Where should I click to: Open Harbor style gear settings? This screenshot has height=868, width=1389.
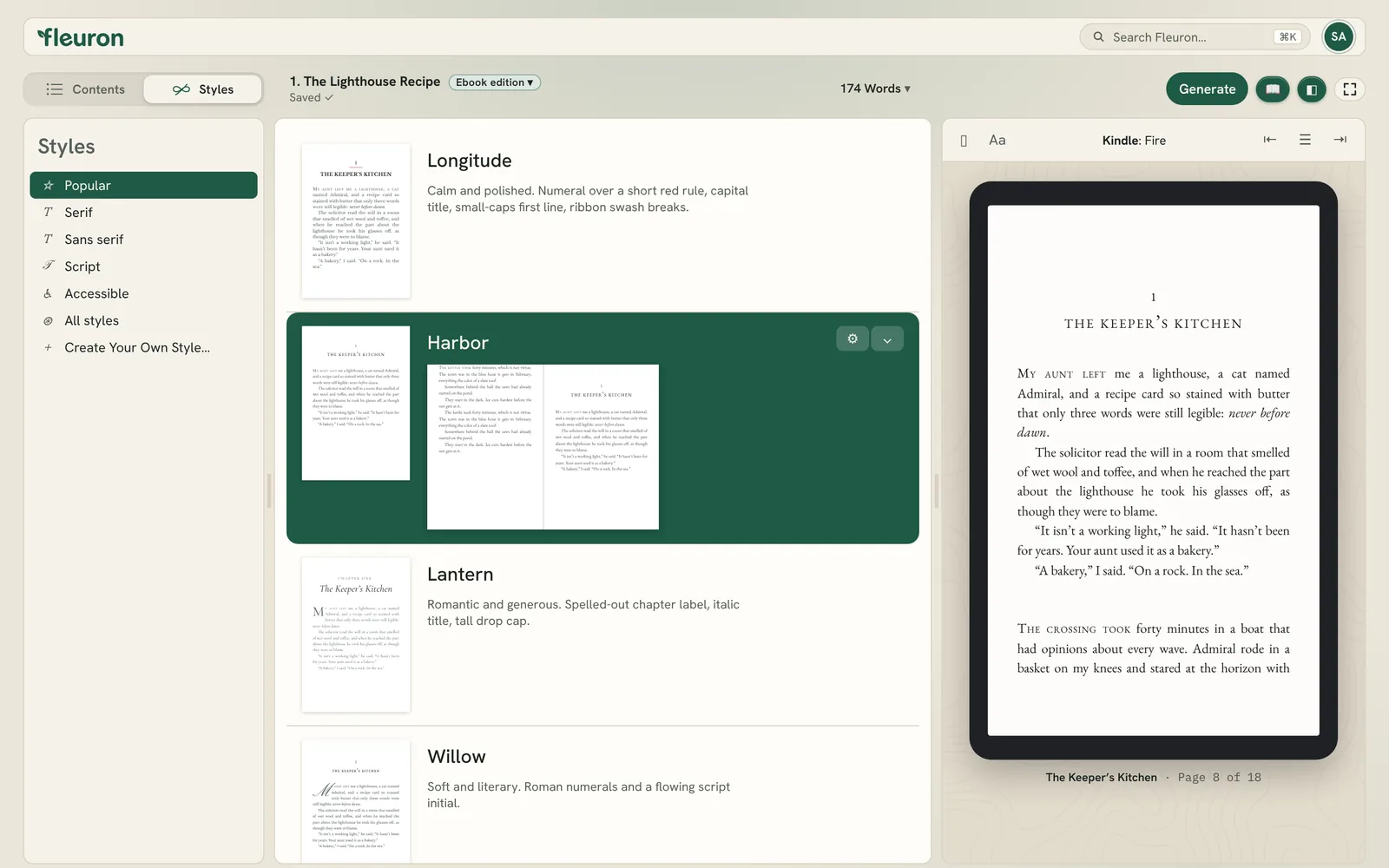tap(852, 339)
